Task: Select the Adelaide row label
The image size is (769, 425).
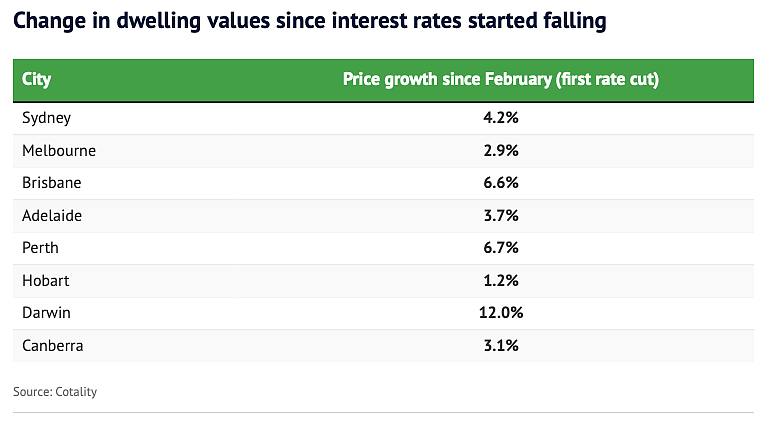Action: [x=52, y=216]
